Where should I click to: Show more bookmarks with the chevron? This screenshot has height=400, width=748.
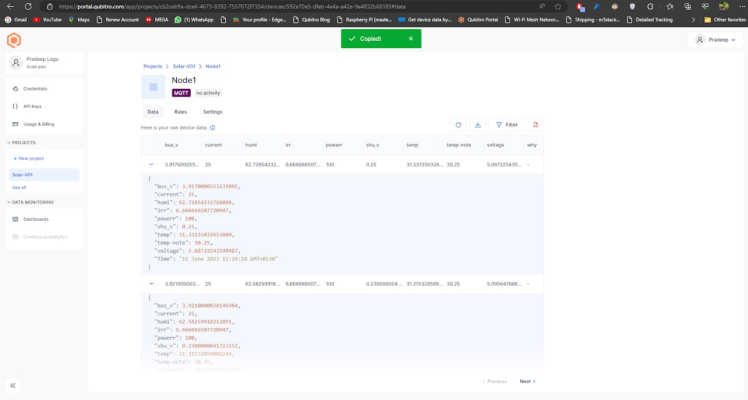point(693,20)
